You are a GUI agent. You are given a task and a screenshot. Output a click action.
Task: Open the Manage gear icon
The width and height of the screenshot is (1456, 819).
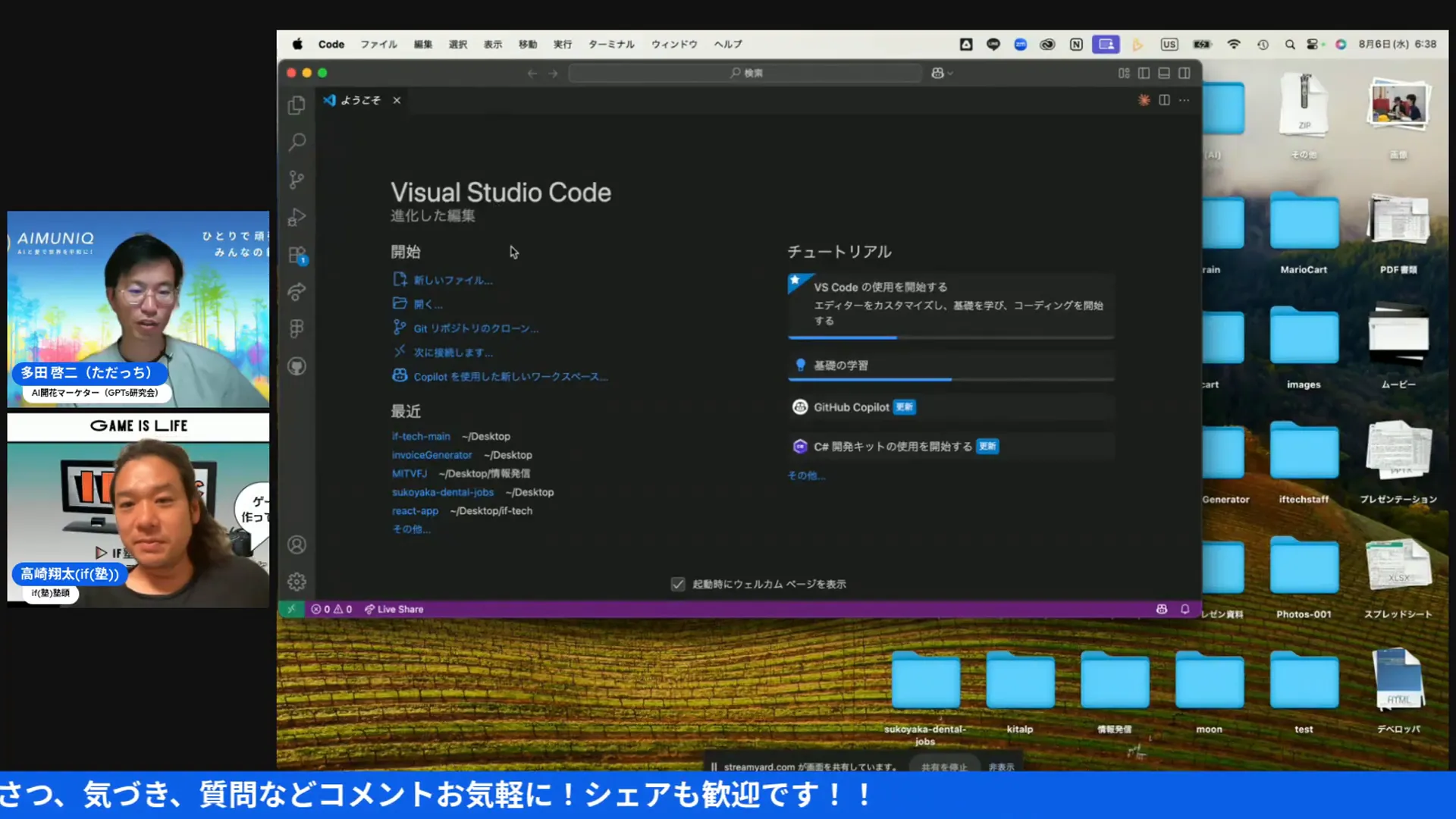tap(297, 582)
